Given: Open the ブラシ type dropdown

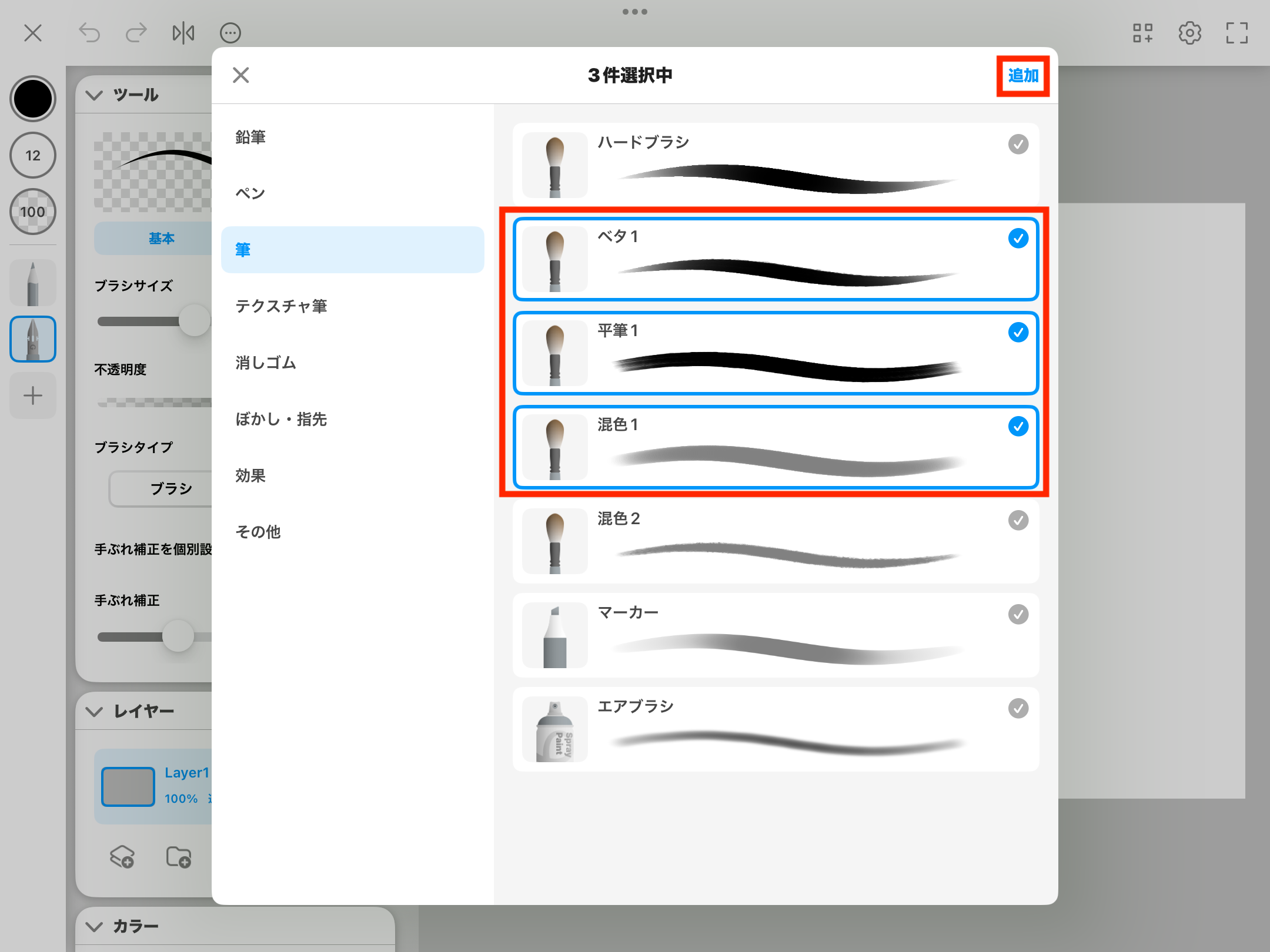Looking at the screenshot, I should click(x=161, y=489).
